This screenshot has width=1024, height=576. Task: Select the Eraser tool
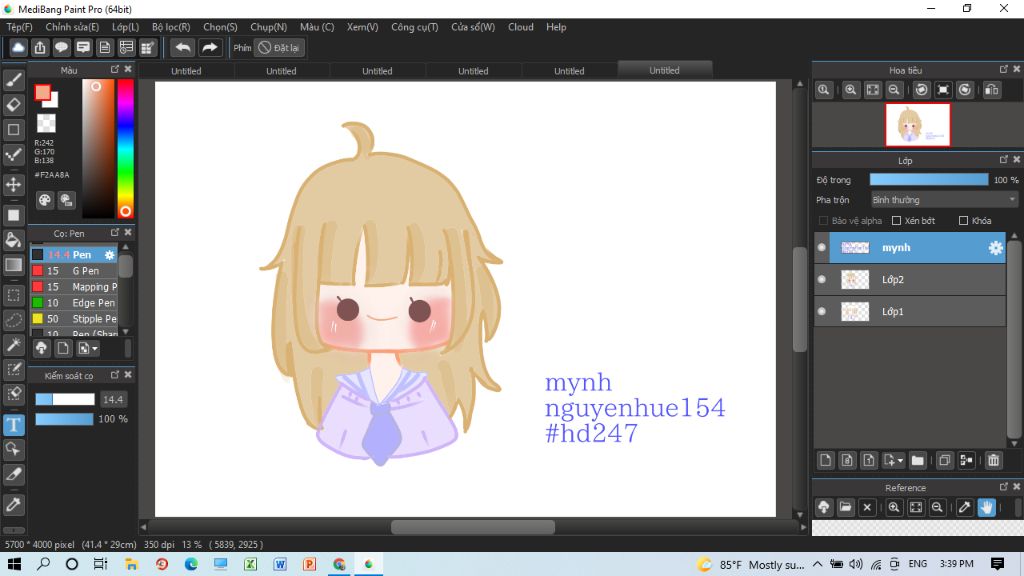[14, 104]
